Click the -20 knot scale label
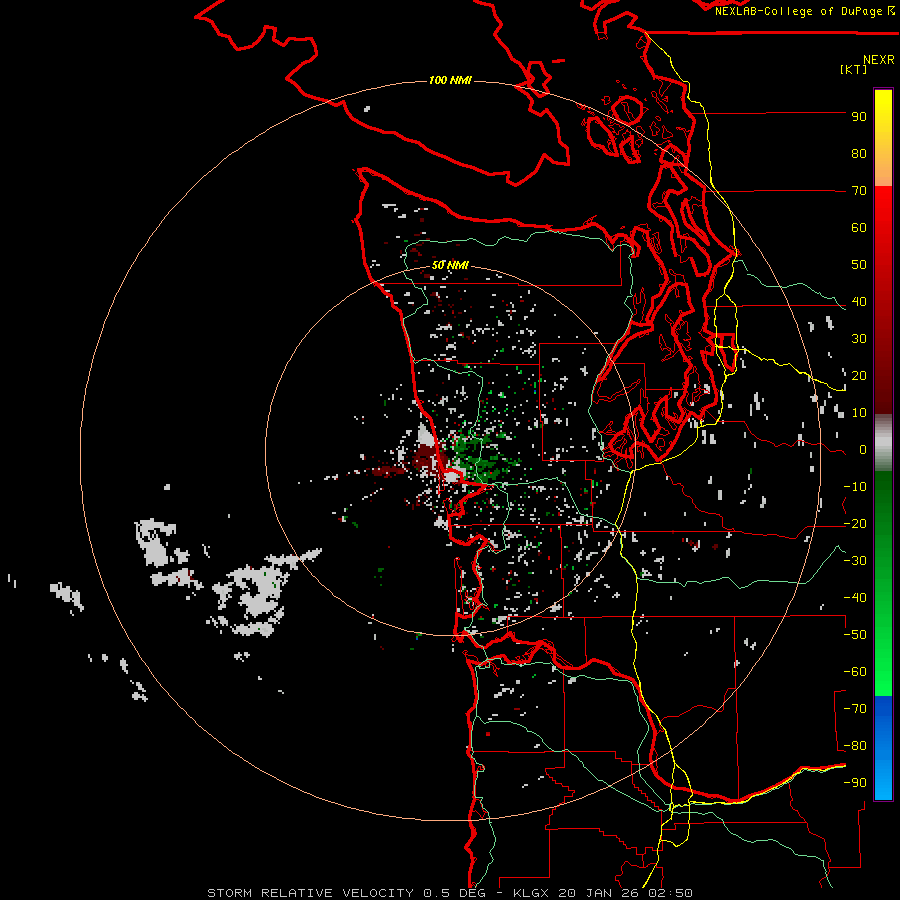This screenshot has height=900, width=900. pyautogui.click(x=855, y=524)
